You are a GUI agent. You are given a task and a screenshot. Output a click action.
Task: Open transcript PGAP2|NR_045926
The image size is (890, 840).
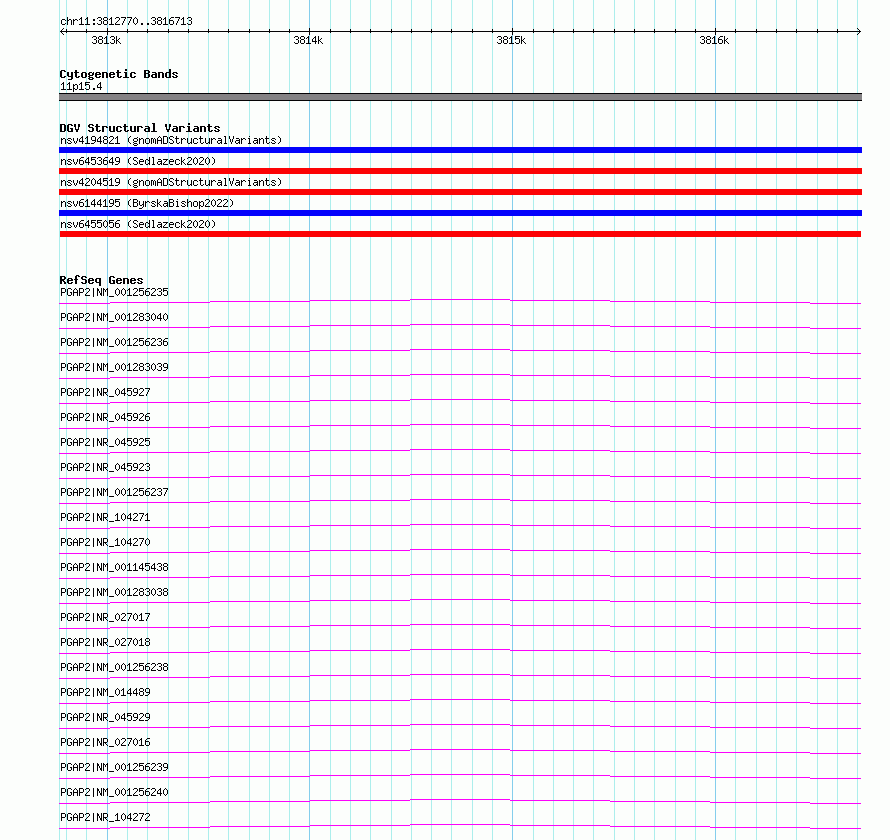click(105, 417)
